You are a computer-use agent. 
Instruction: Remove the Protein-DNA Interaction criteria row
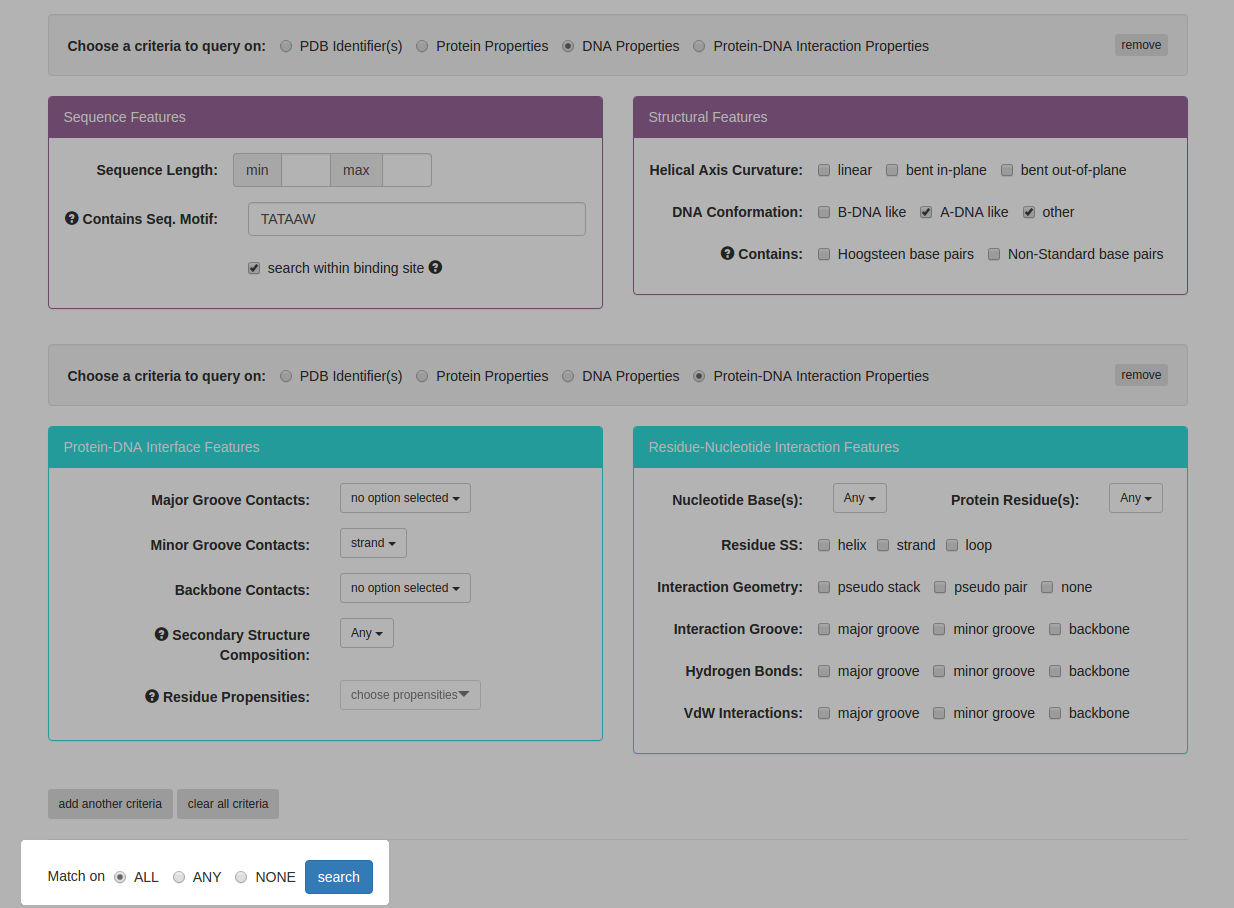pos(1141,375)
